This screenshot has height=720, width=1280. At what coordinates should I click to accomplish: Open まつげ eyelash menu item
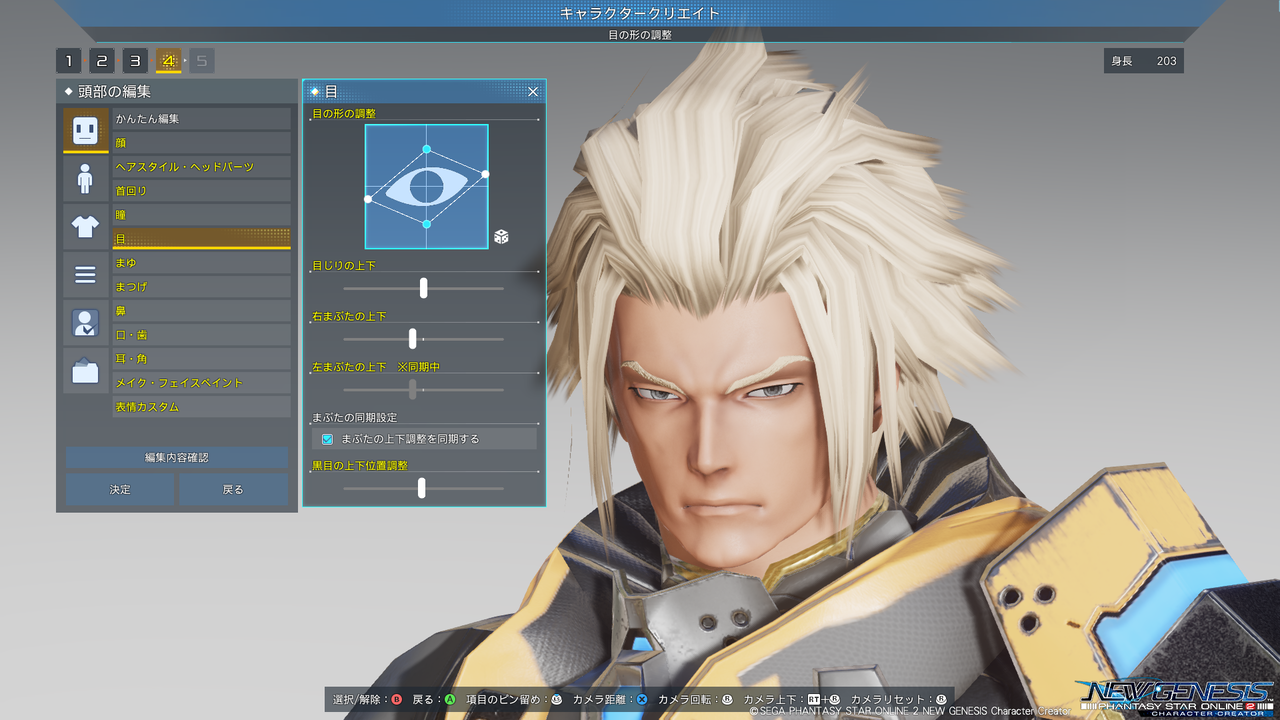tap(202, 287)
